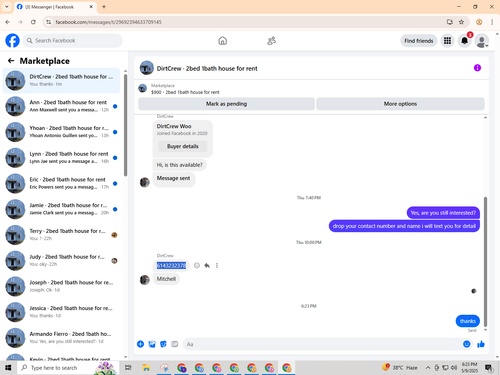The height and width of the screenshot is (375, 500).
Task: Open Jamie's 2bed 1bath house chat
Action: coord(61,209)
